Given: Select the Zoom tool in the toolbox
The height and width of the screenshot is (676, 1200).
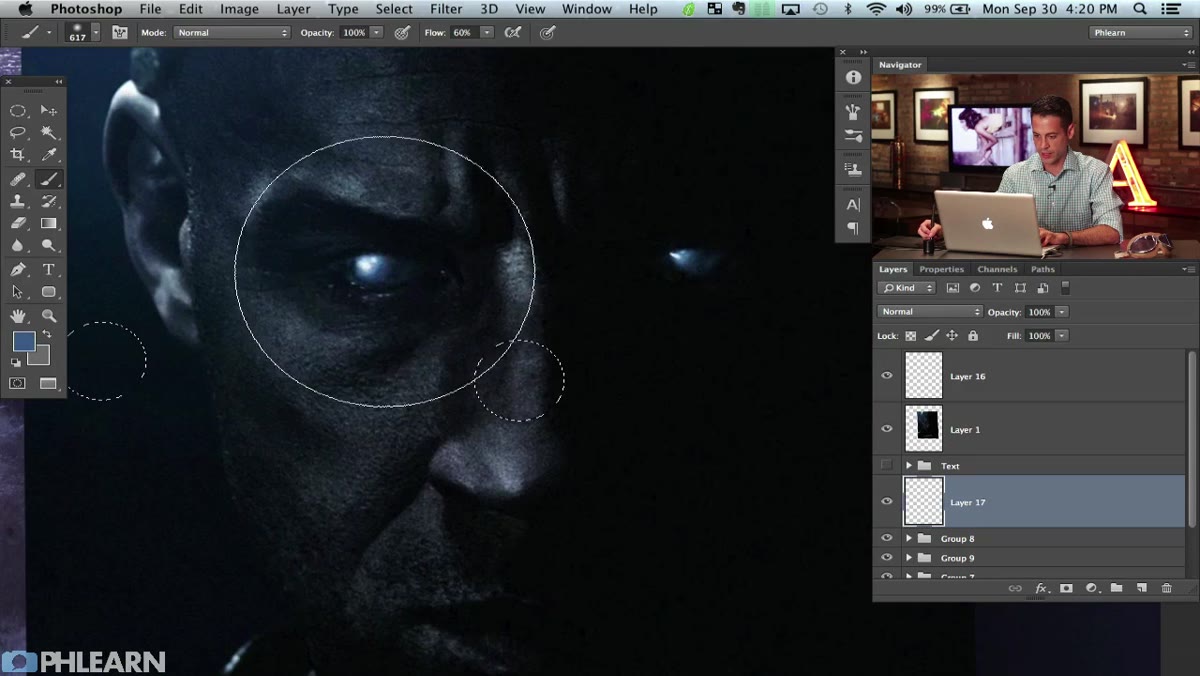Looking at the screenshot, I should [48, 316].
